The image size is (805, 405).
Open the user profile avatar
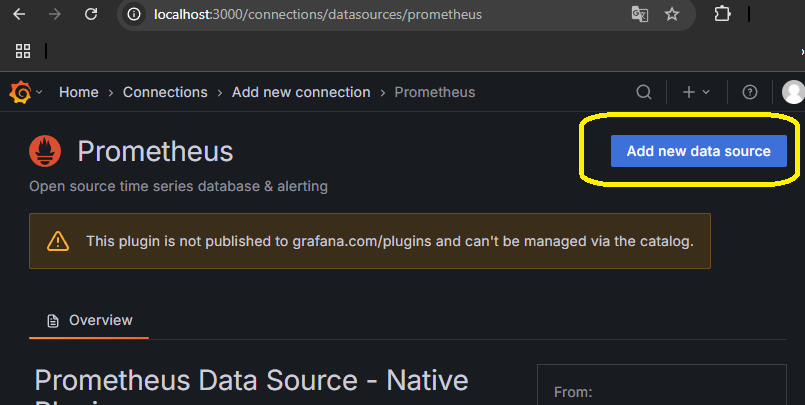(793, 92)
